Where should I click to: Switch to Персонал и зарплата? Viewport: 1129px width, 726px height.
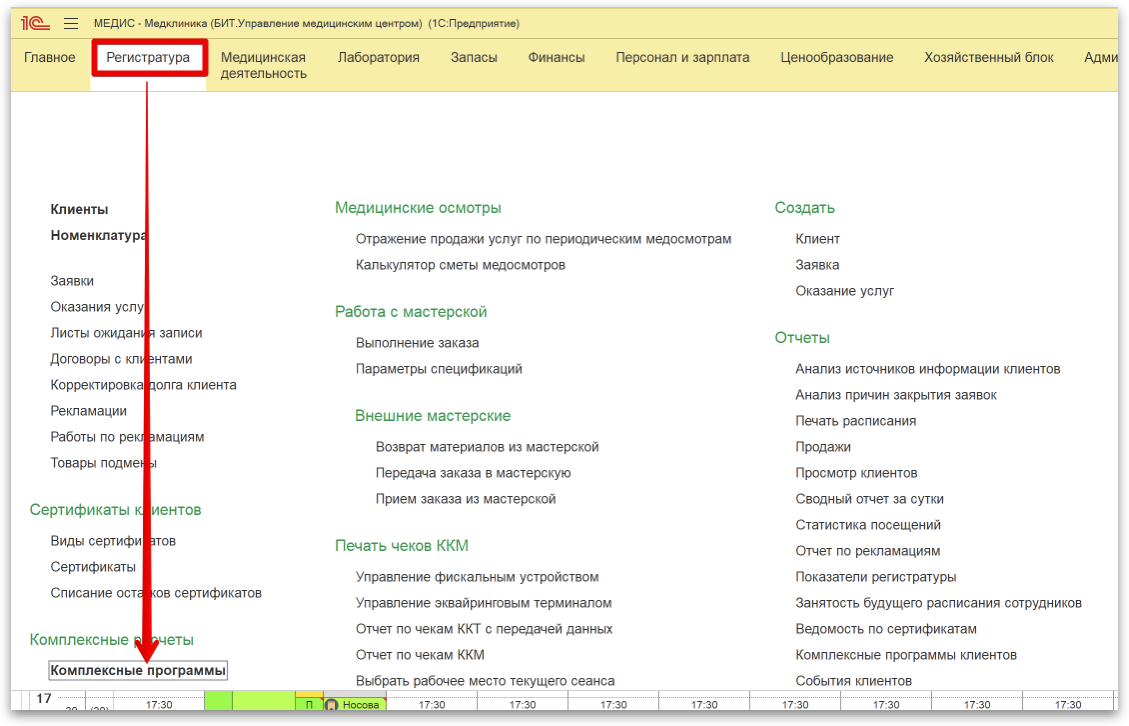[x=683, y=58]
